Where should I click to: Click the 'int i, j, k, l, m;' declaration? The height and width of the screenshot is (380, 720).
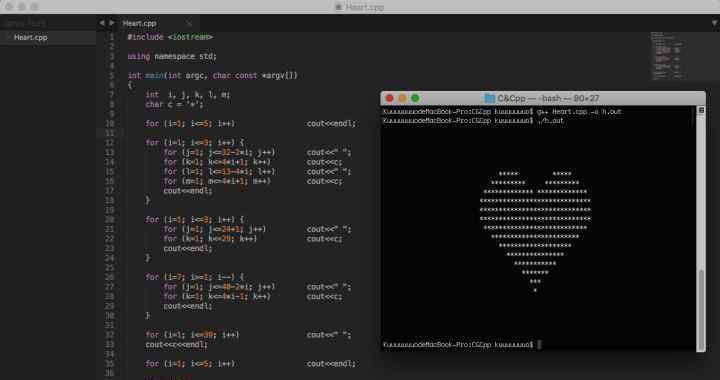click(x=188, y=95)
